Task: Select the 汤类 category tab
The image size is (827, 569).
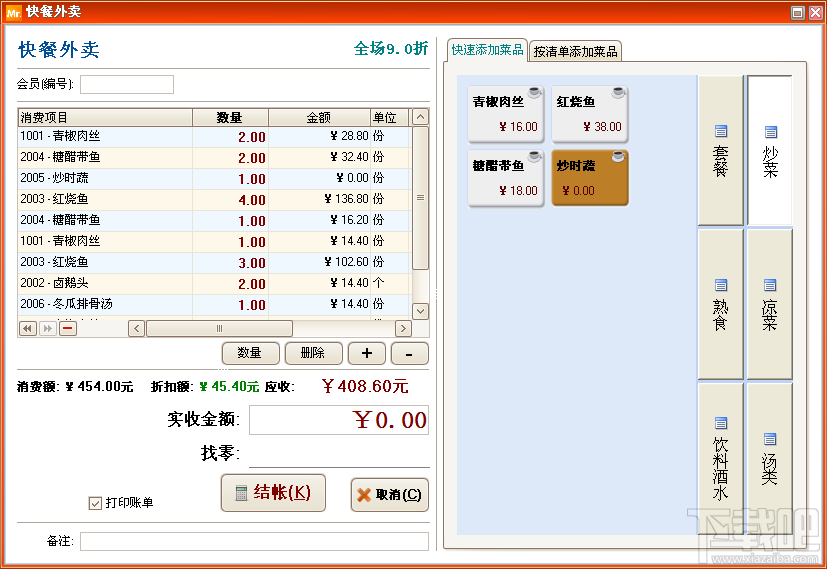Action: point(770,458)
